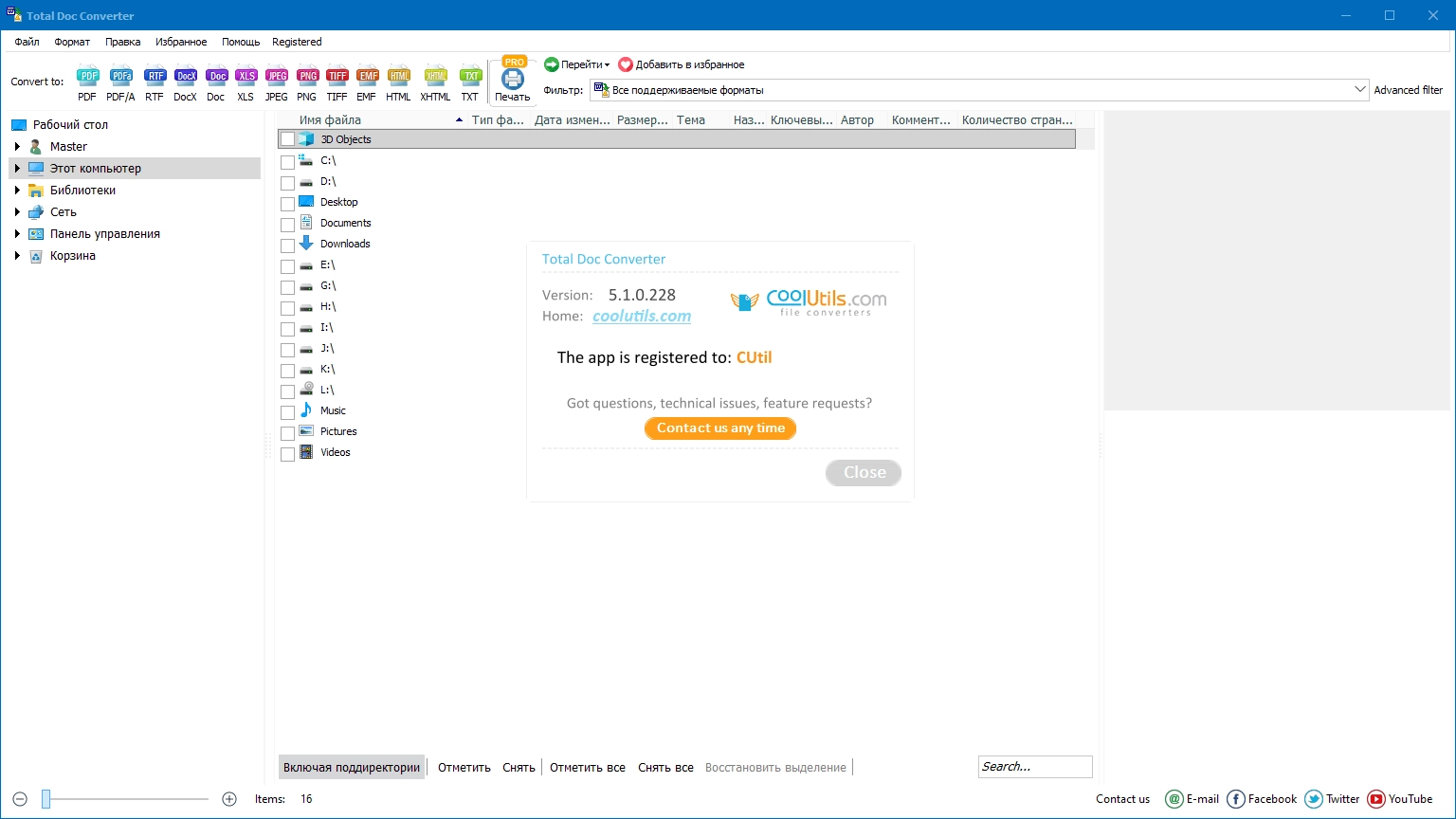The width and height of the screenshot is (1456, 819).
Task: Focus the Search input field
Action: point(1035,767)
